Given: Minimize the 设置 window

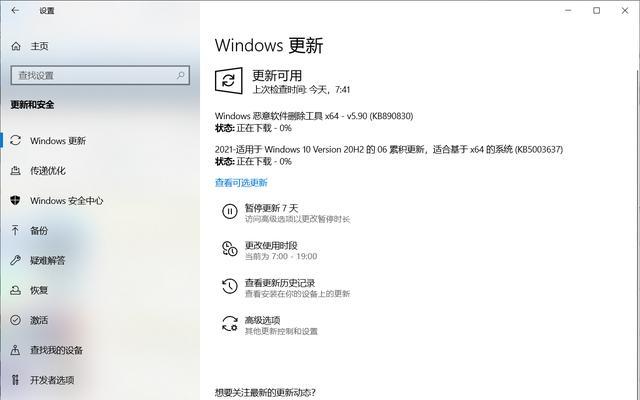Looking at the screenshot, I should (x=568, y=11).
